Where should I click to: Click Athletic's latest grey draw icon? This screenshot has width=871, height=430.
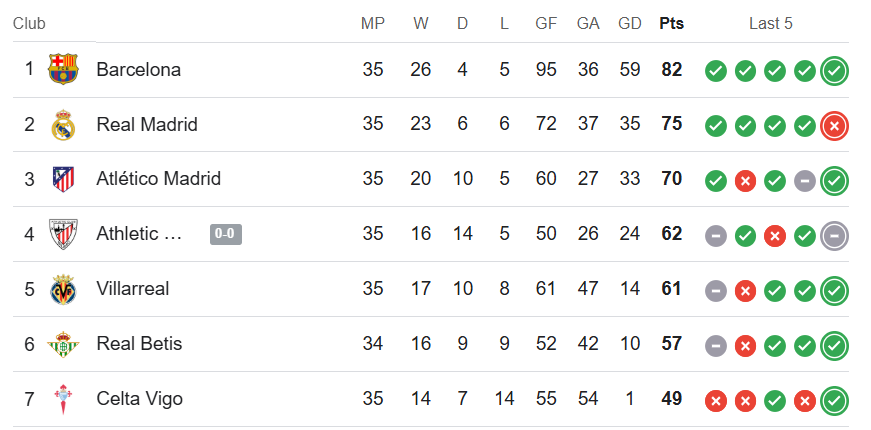[834, 236]
